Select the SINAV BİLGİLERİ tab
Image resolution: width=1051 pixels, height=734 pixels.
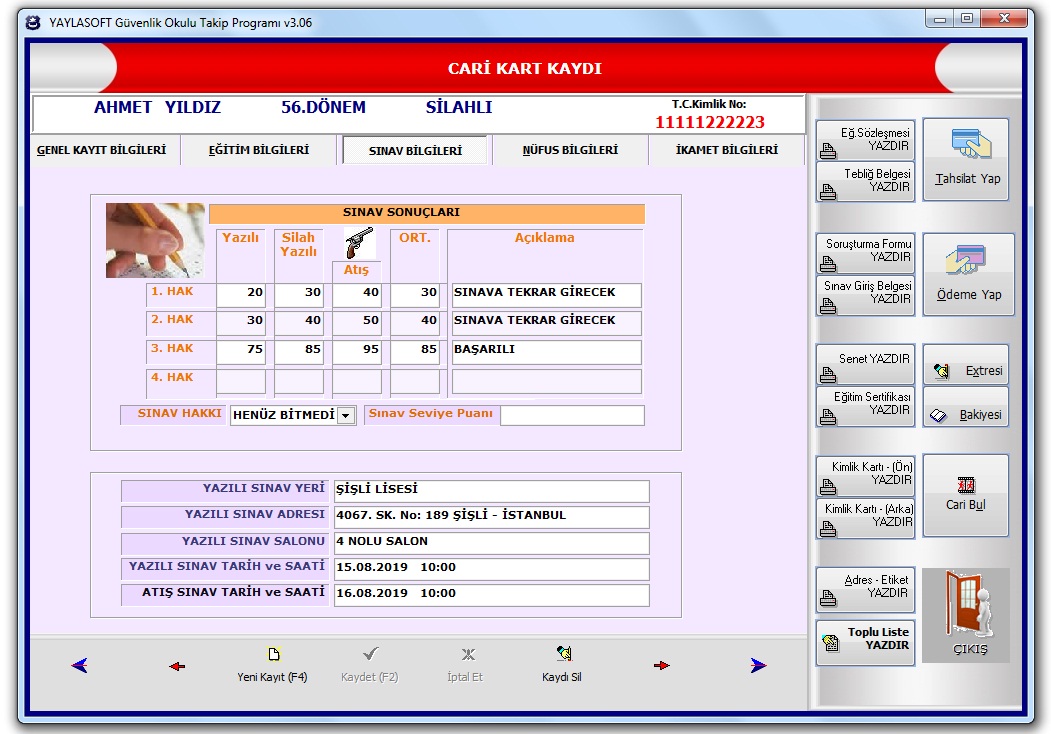pyautogui.click(x=415, y=150)
